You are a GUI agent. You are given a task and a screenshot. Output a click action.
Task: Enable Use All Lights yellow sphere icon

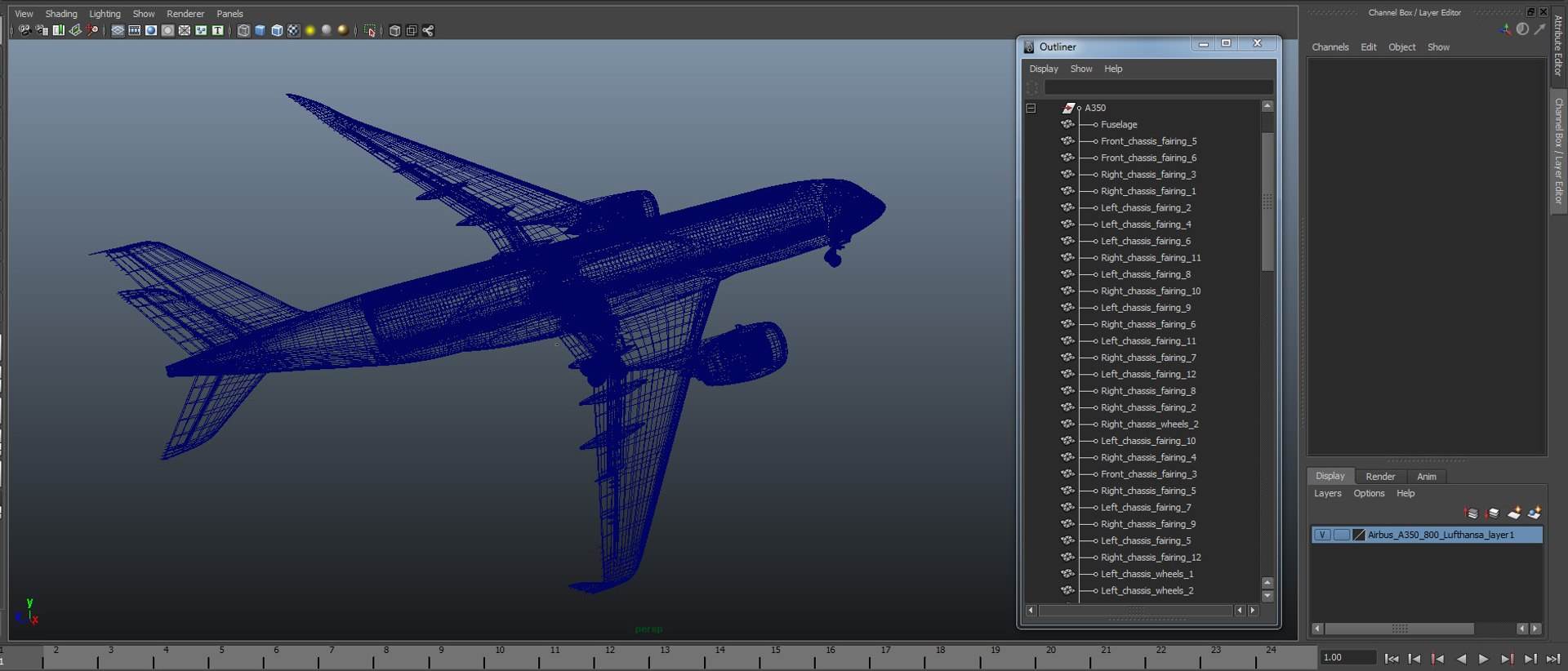[310, 30]
